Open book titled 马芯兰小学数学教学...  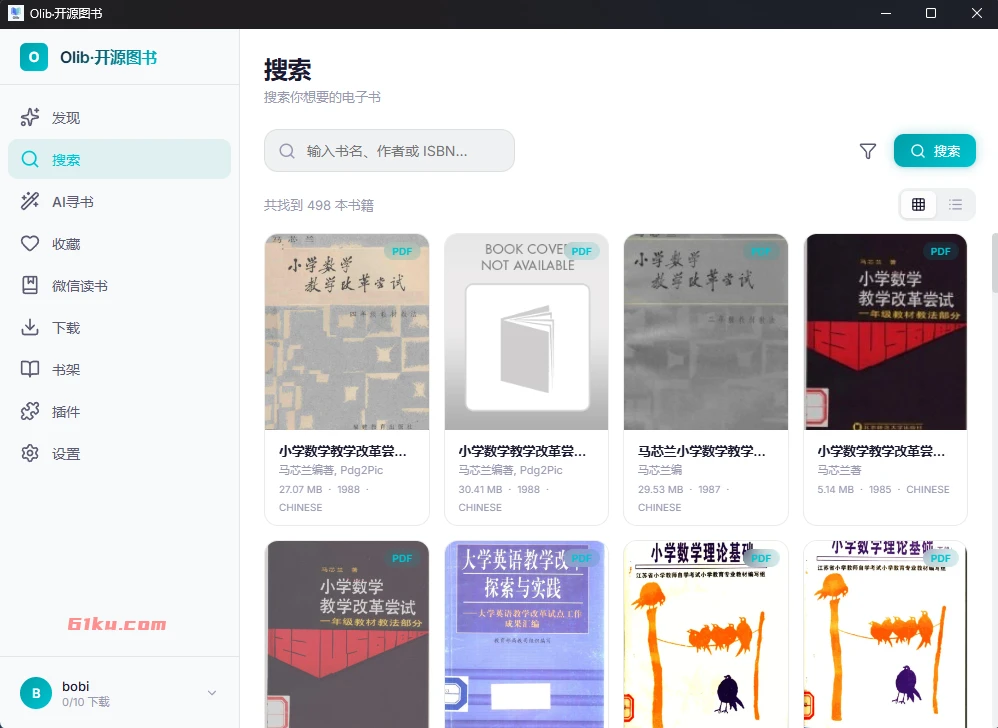(x=701, y=451)
